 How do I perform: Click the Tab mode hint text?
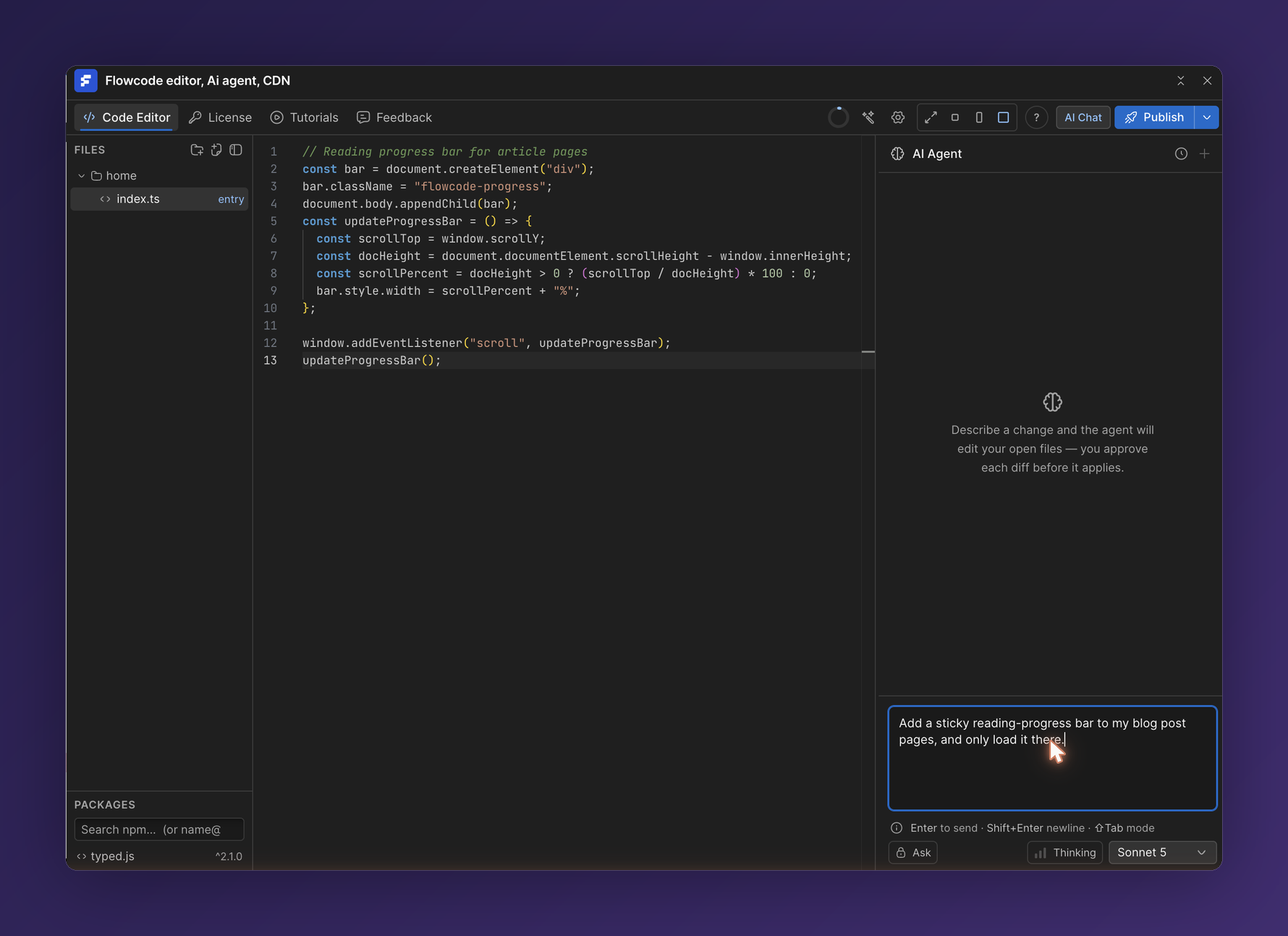tap(1124, 828)
